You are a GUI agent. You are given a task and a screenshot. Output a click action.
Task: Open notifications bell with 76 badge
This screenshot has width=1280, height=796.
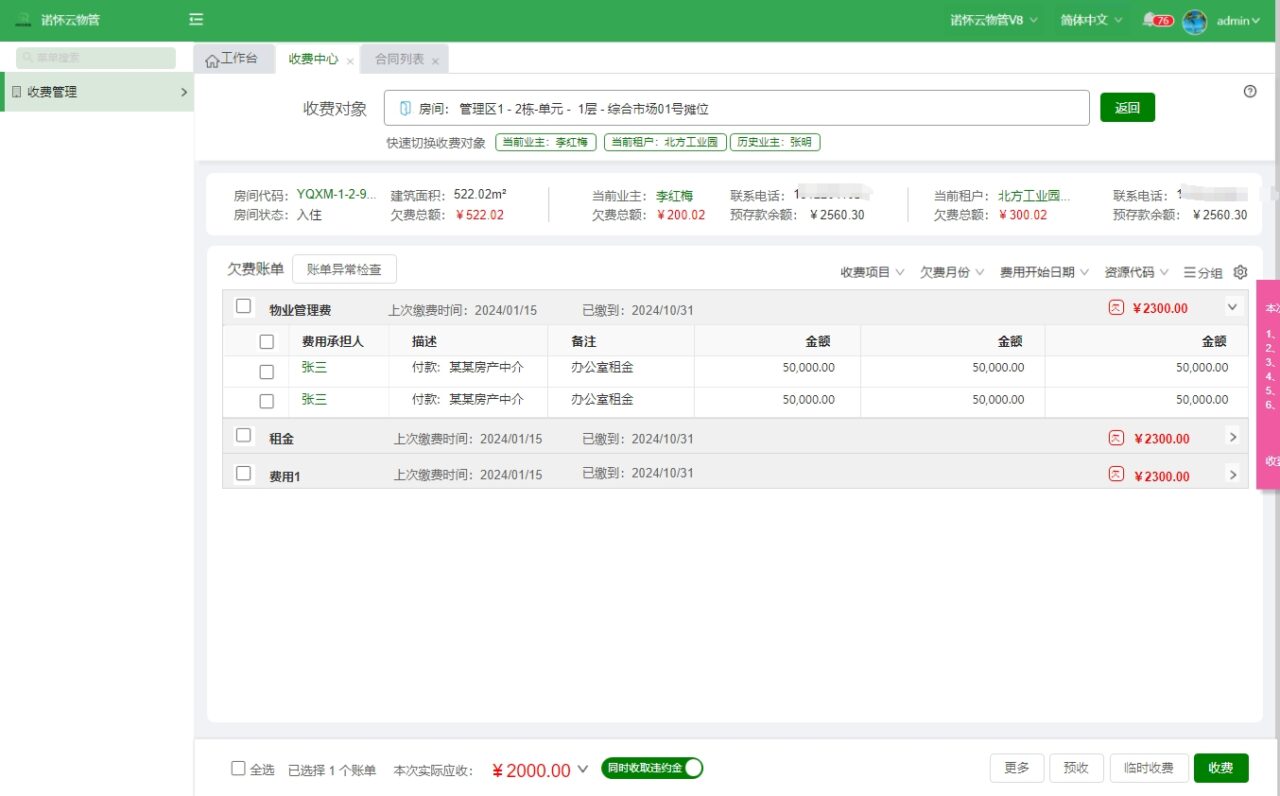coord(1157,20)
